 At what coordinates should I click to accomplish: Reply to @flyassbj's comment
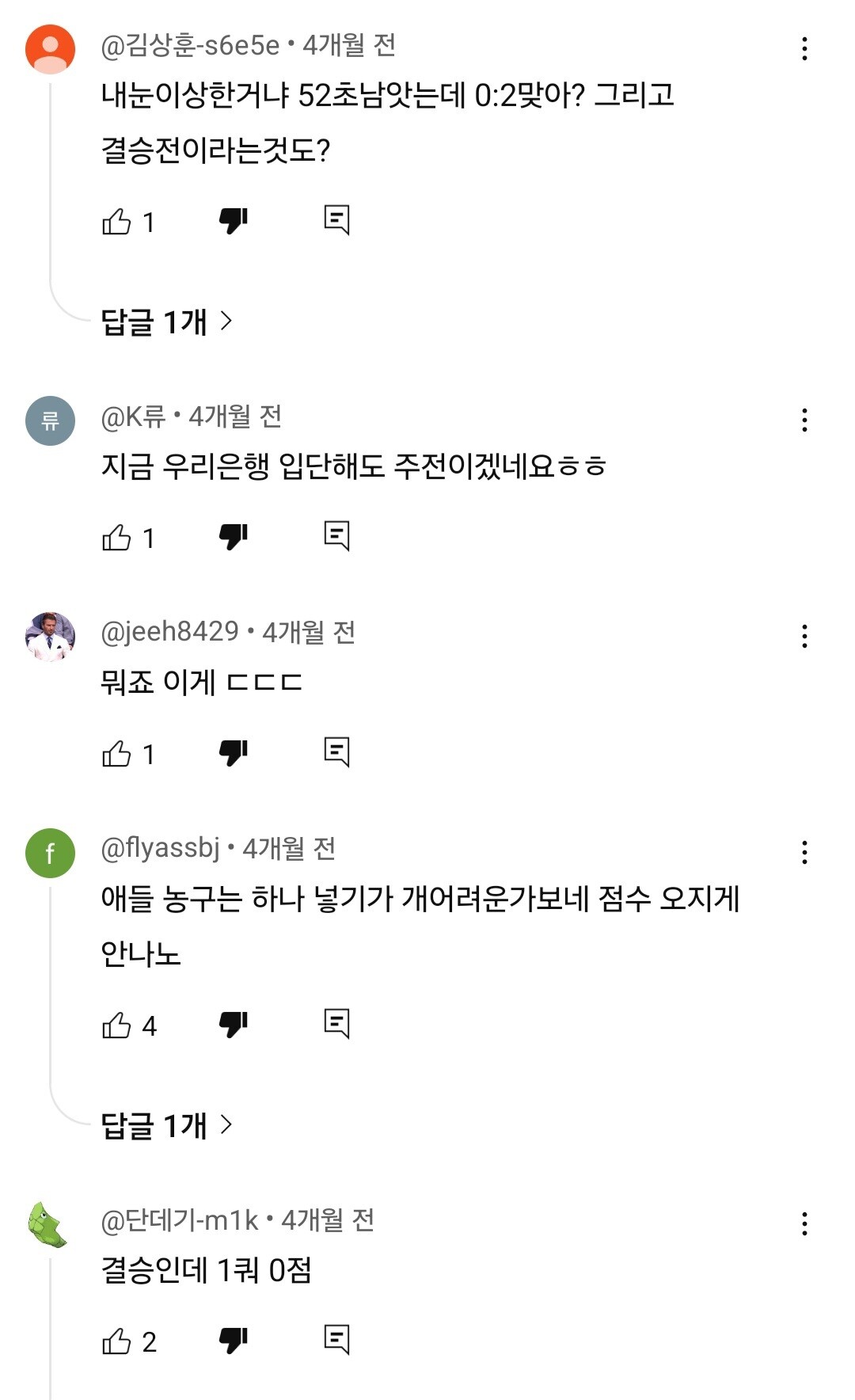336,1024
